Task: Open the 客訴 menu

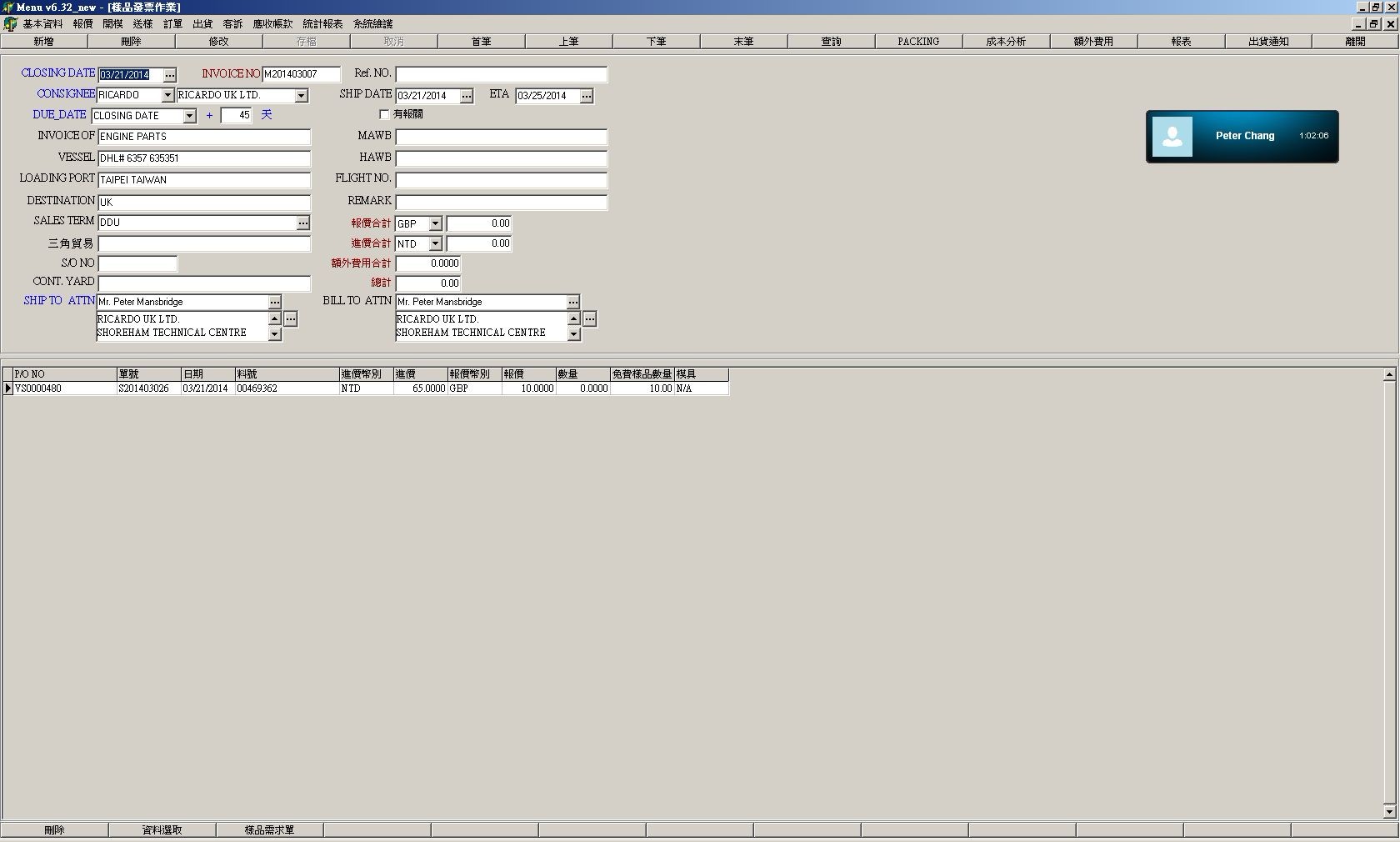Action: [233, 24]
